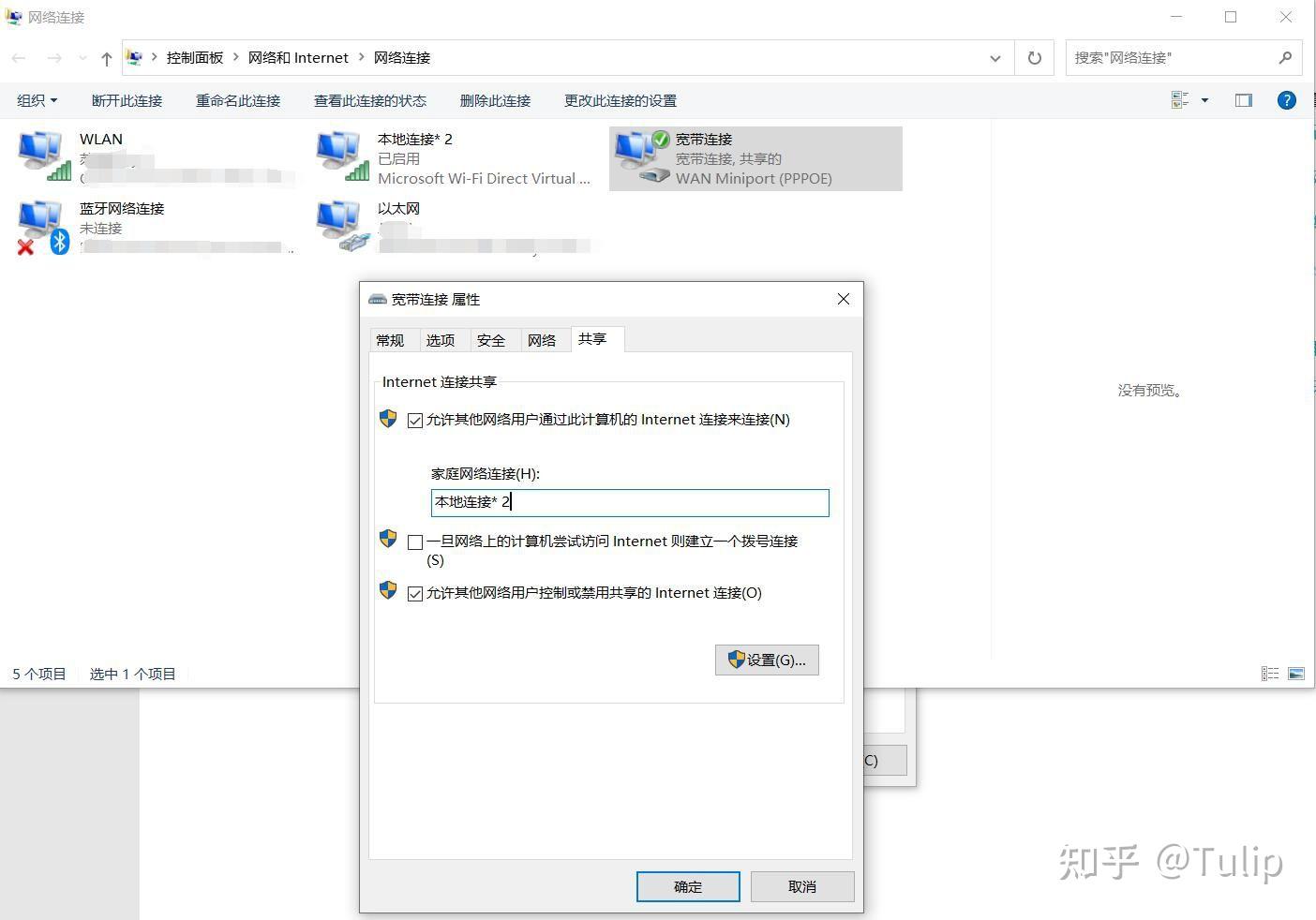Go up one folder level
Viewport: 1316px width, 920px height.
pyautogui.click(x=106, y=58)
